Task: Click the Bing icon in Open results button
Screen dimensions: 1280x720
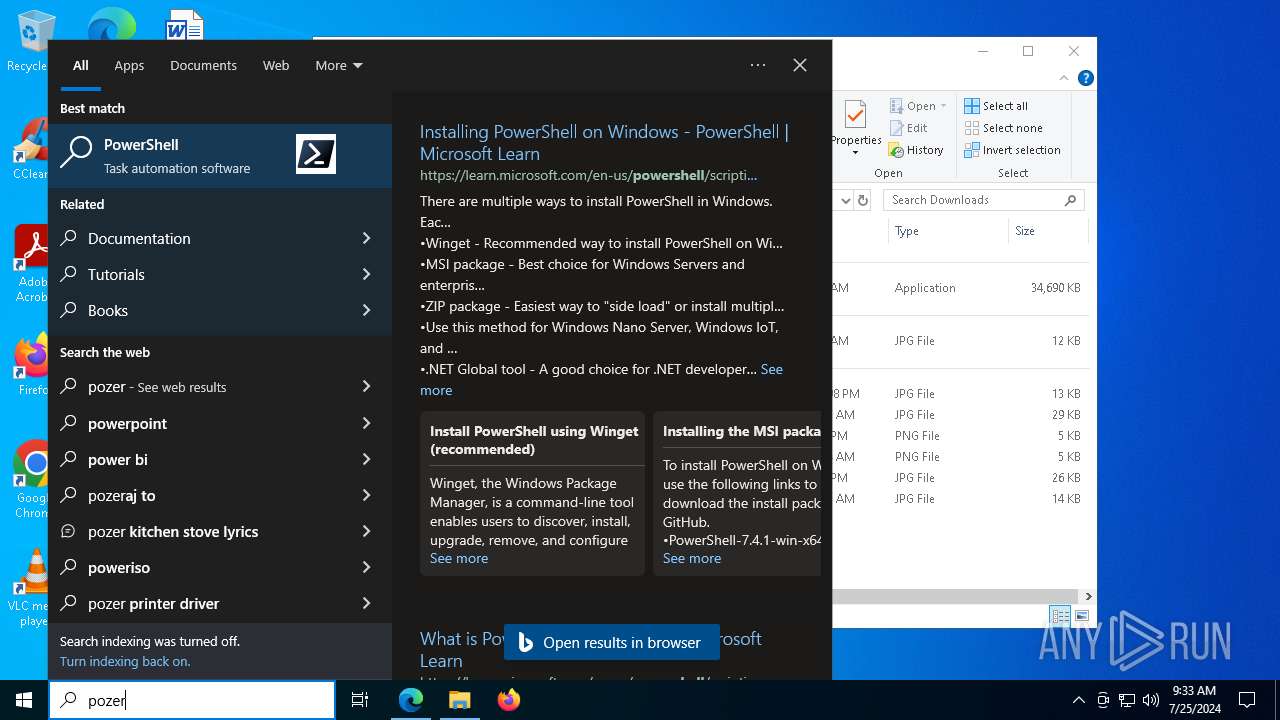Action: (526, 643)
